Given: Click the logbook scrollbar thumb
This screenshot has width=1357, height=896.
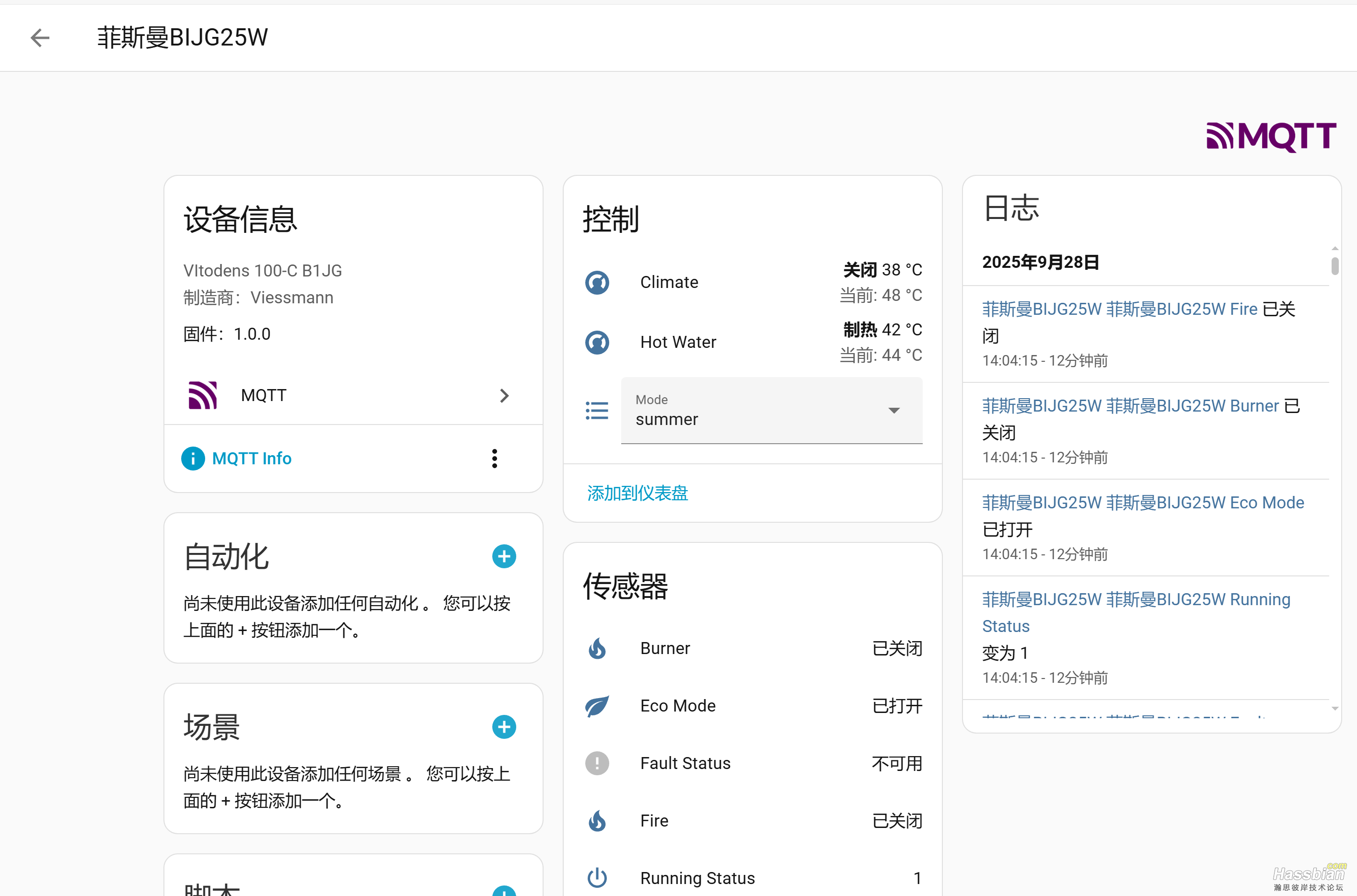Looking at the screenshot, I should [x=1334, y=266].
